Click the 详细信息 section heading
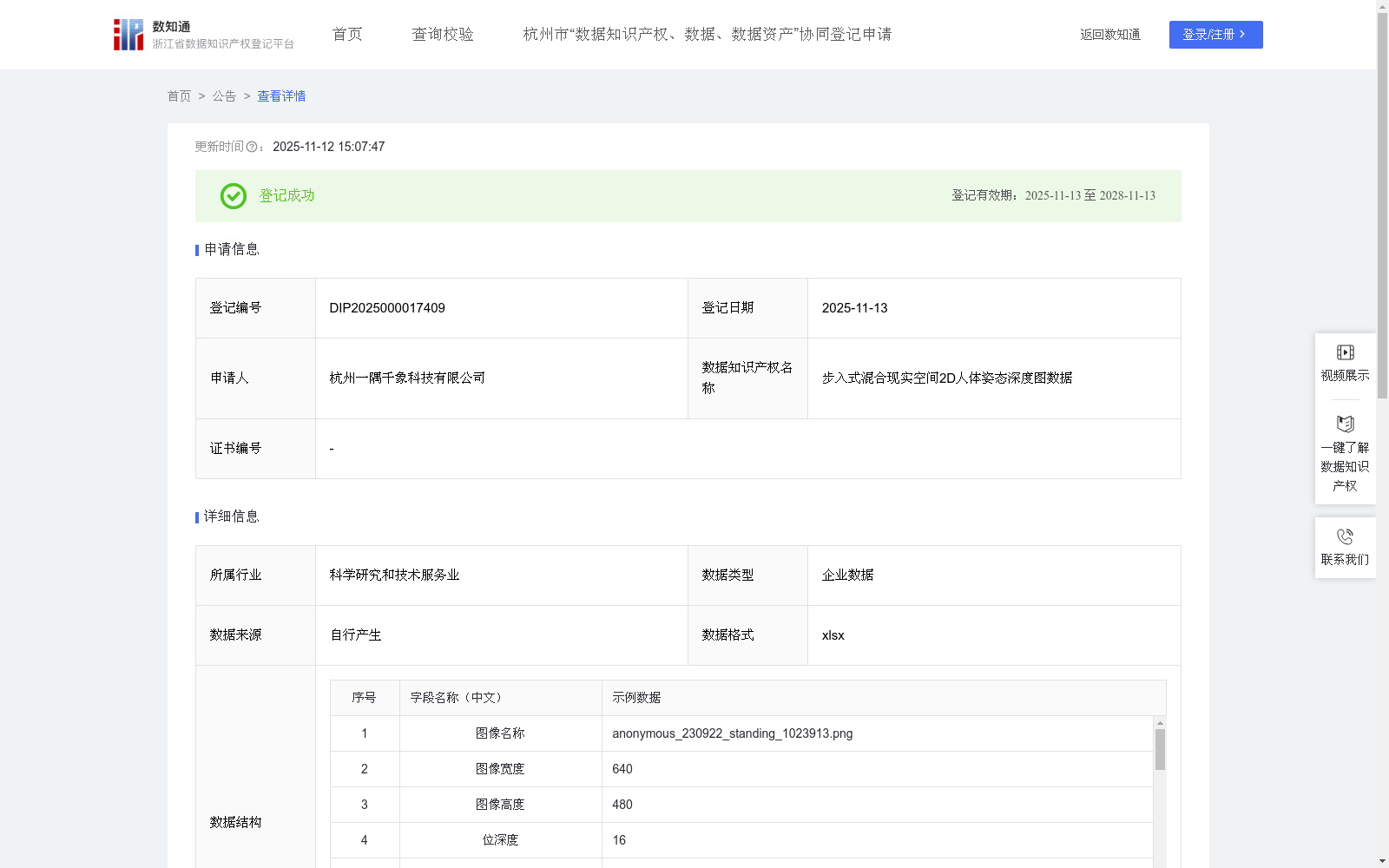 [232, 517]
